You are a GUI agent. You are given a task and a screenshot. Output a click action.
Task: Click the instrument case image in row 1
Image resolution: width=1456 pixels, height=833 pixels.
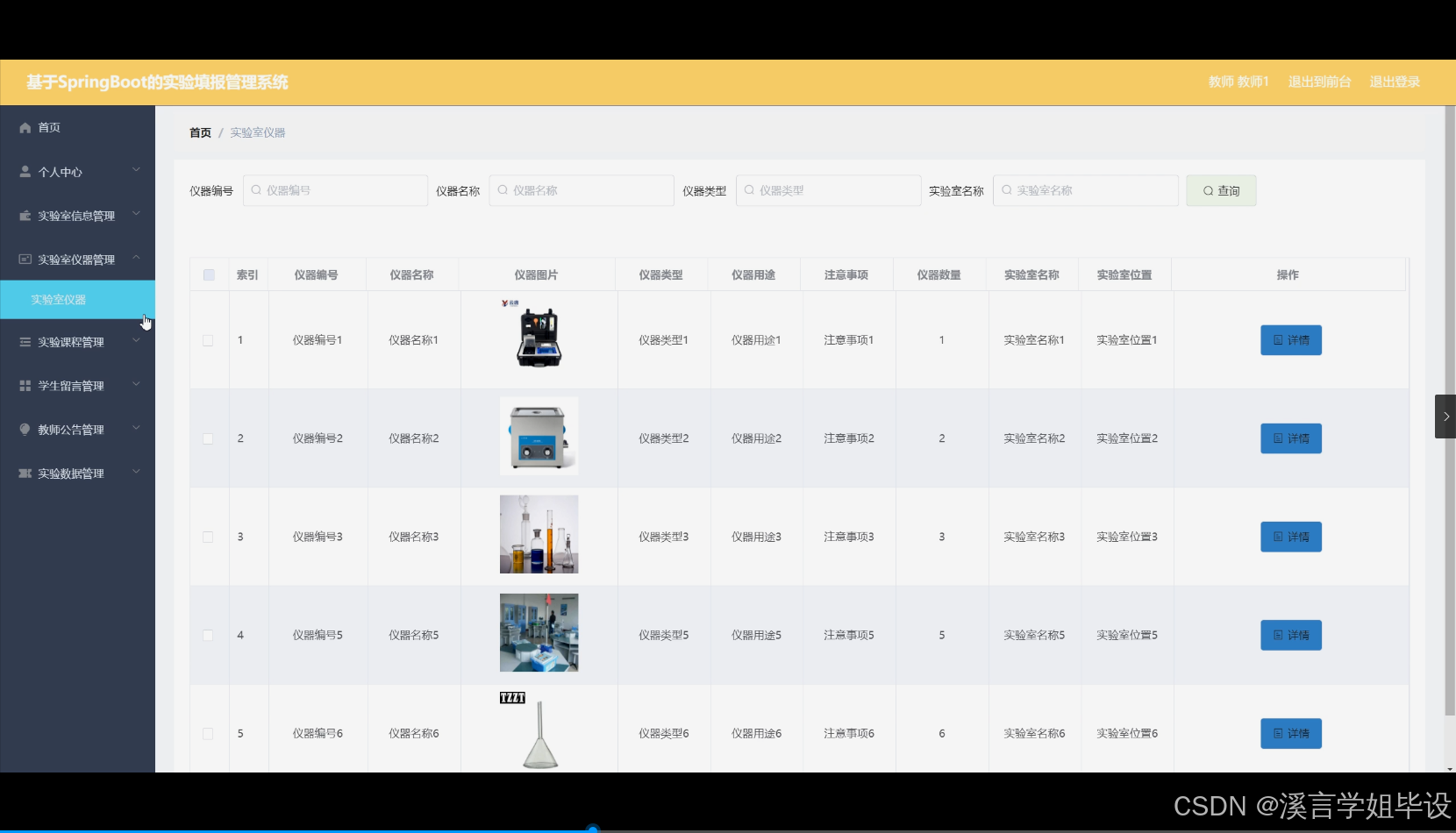[x=539, y=337]
